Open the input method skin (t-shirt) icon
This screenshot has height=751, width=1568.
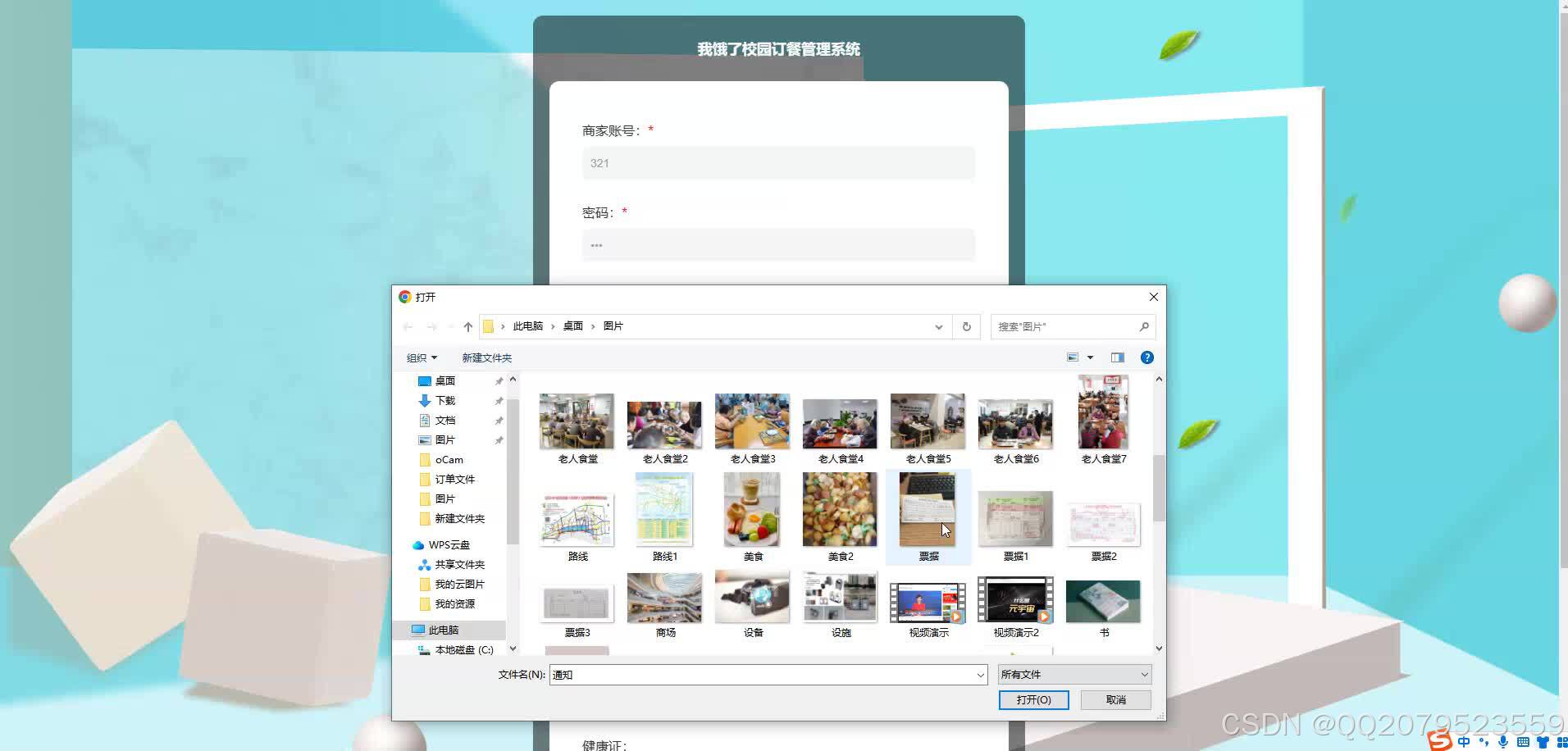[x=1541, y=742]
